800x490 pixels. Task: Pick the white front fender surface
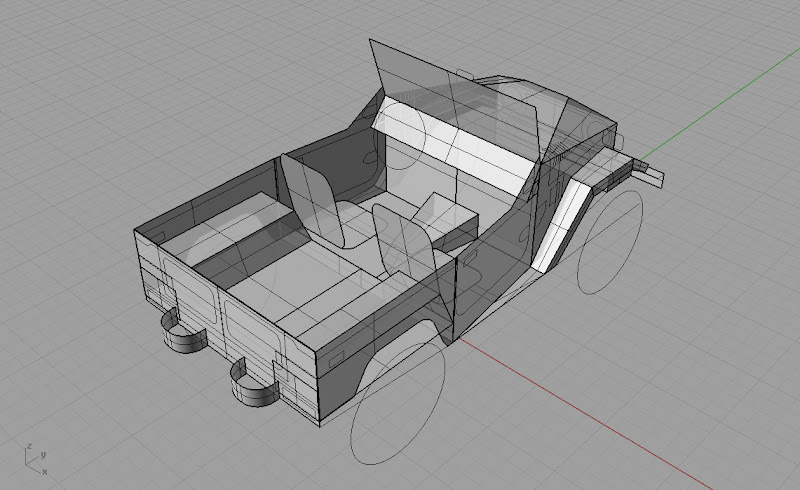click(x=562, y=222)
